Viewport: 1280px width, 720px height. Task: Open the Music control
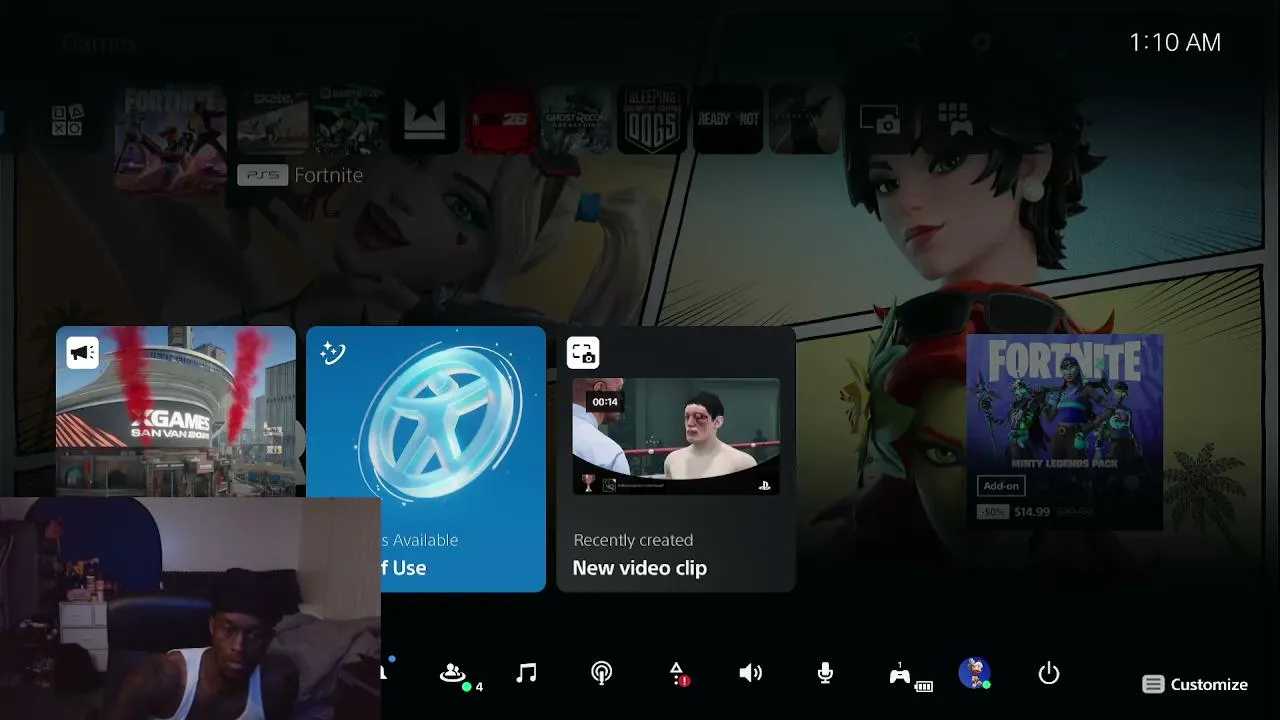(526, 673)
